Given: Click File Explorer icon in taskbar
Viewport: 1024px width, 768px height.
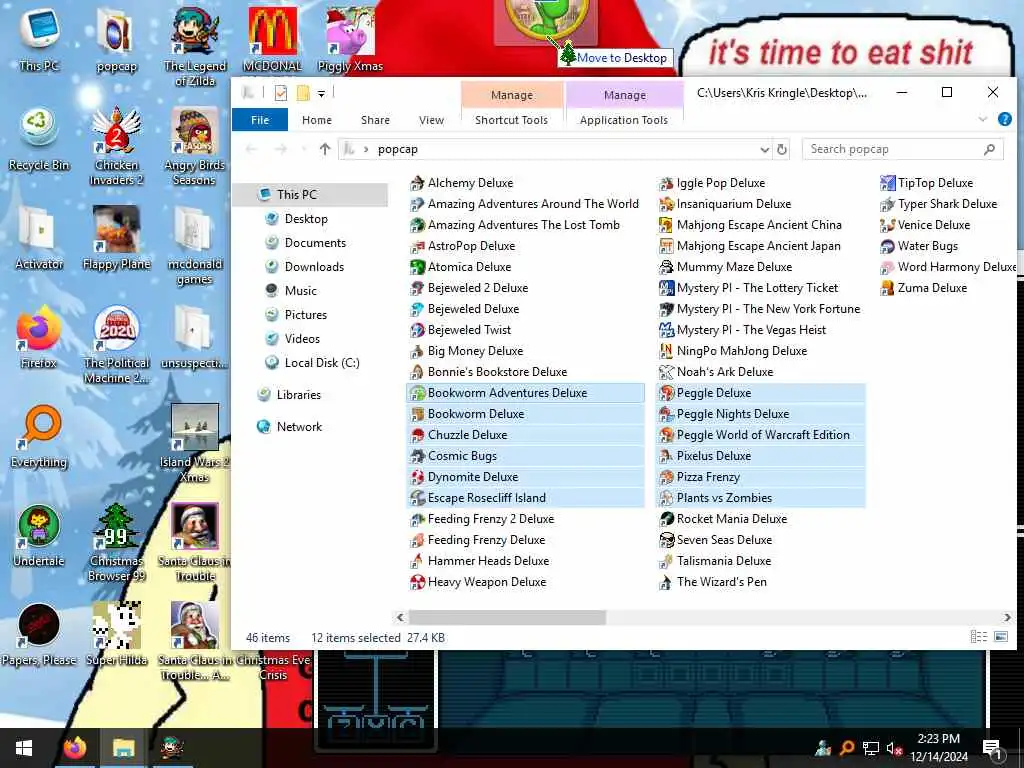Looking at the screenshot, I should coord(123,748).
